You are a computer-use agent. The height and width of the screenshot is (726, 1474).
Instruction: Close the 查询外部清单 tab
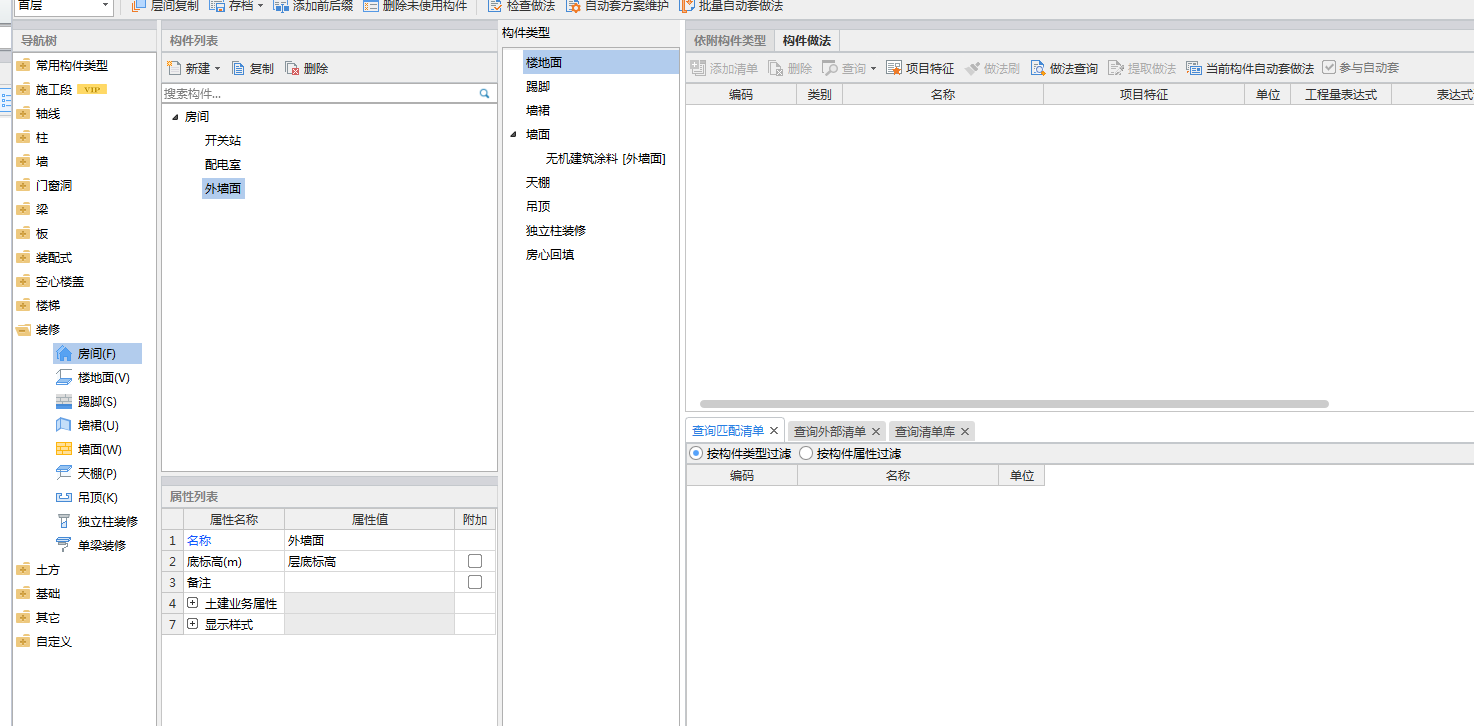876,432
